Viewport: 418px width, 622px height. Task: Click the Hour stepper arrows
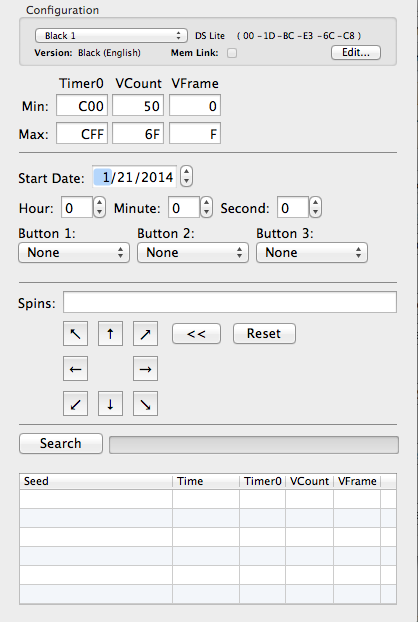pyautogui.click(x=99, y=207)
